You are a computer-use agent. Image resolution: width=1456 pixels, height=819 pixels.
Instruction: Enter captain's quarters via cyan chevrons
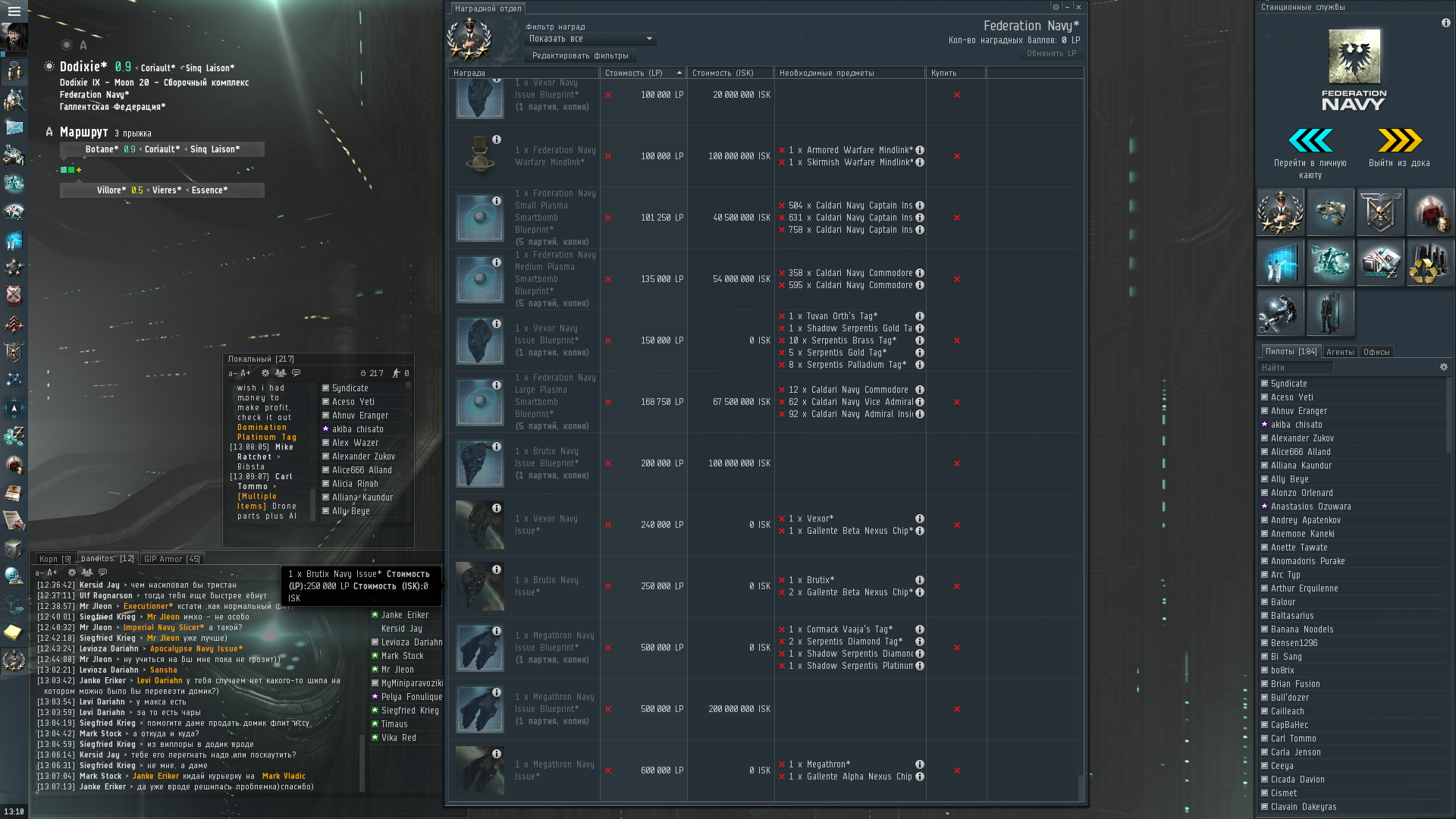point(1310,140)
